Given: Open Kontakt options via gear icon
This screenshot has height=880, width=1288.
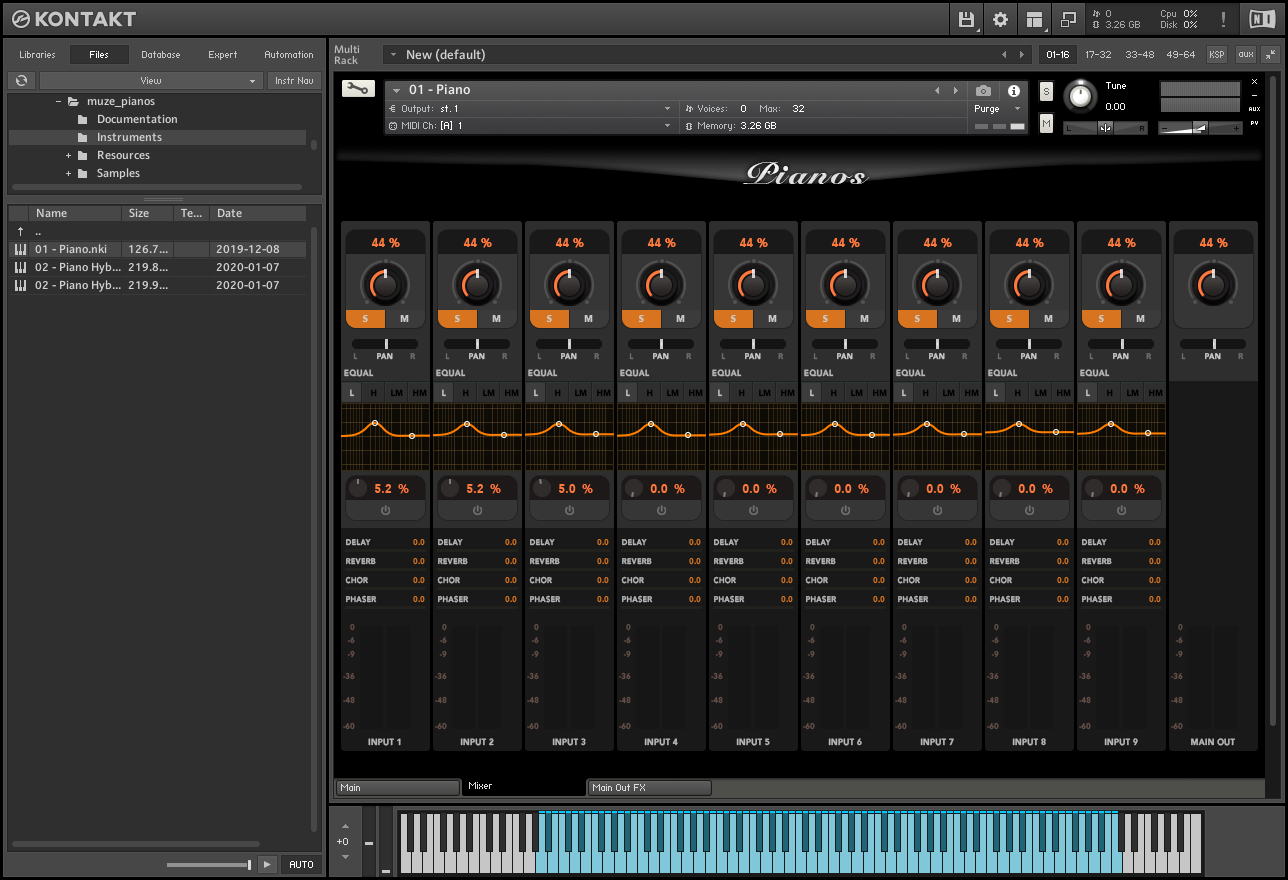Looking at the screenshot, I should pos(1000,19).
